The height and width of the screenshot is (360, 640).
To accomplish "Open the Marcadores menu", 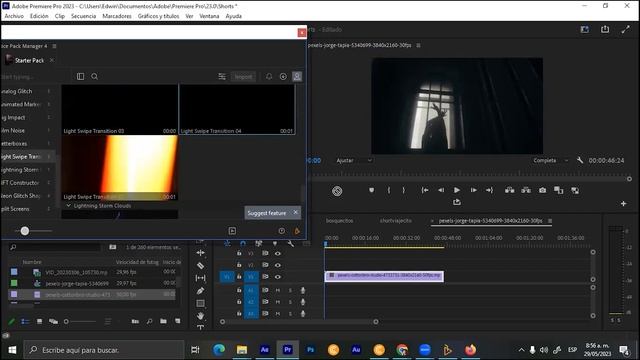I will click(117, 16).
